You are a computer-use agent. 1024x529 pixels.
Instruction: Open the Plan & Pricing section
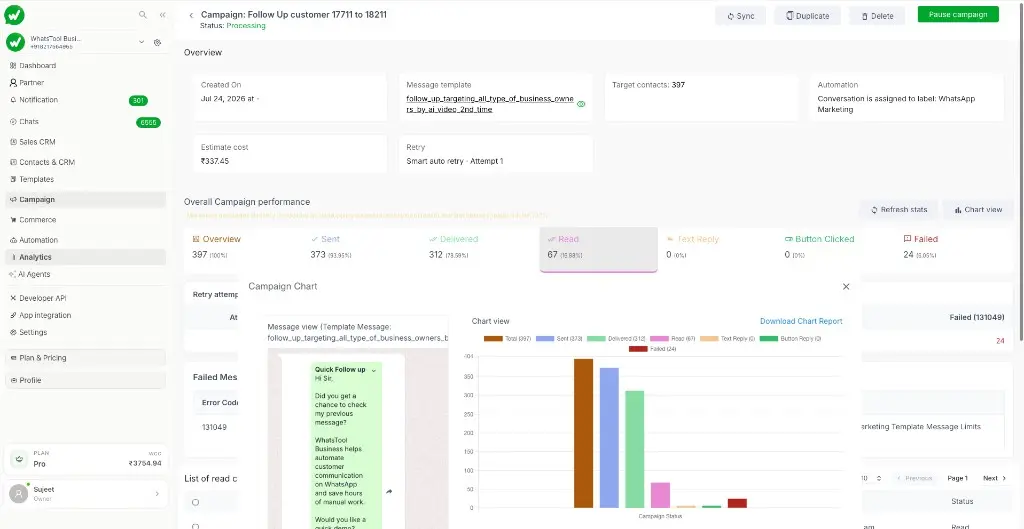tap(86, 358)
